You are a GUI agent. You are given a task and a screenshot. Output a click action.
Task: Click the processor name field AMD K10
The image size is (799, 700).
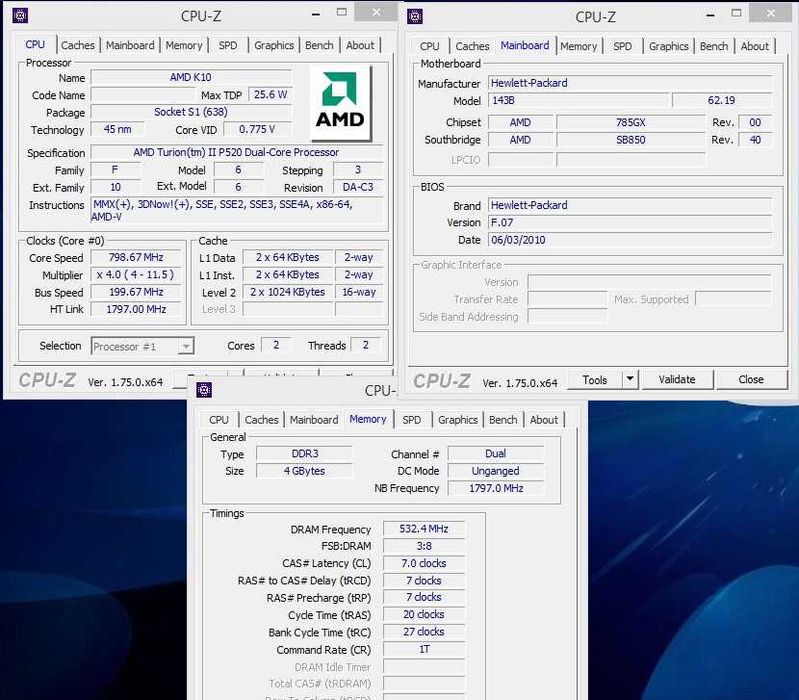tap(191, 77)
